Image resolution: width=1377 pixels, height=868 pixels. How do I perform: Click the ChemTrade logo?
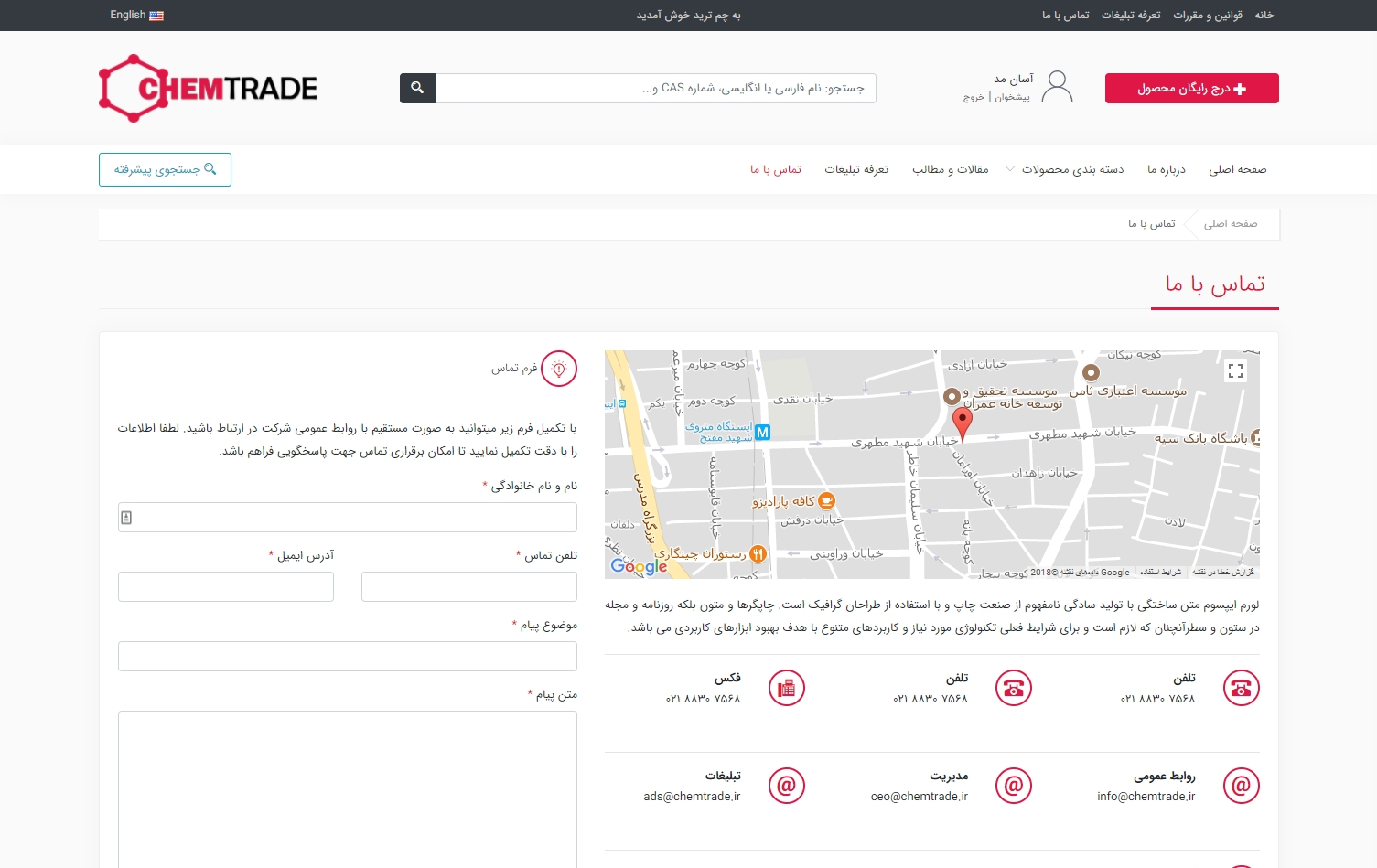[x=209, y=88]
